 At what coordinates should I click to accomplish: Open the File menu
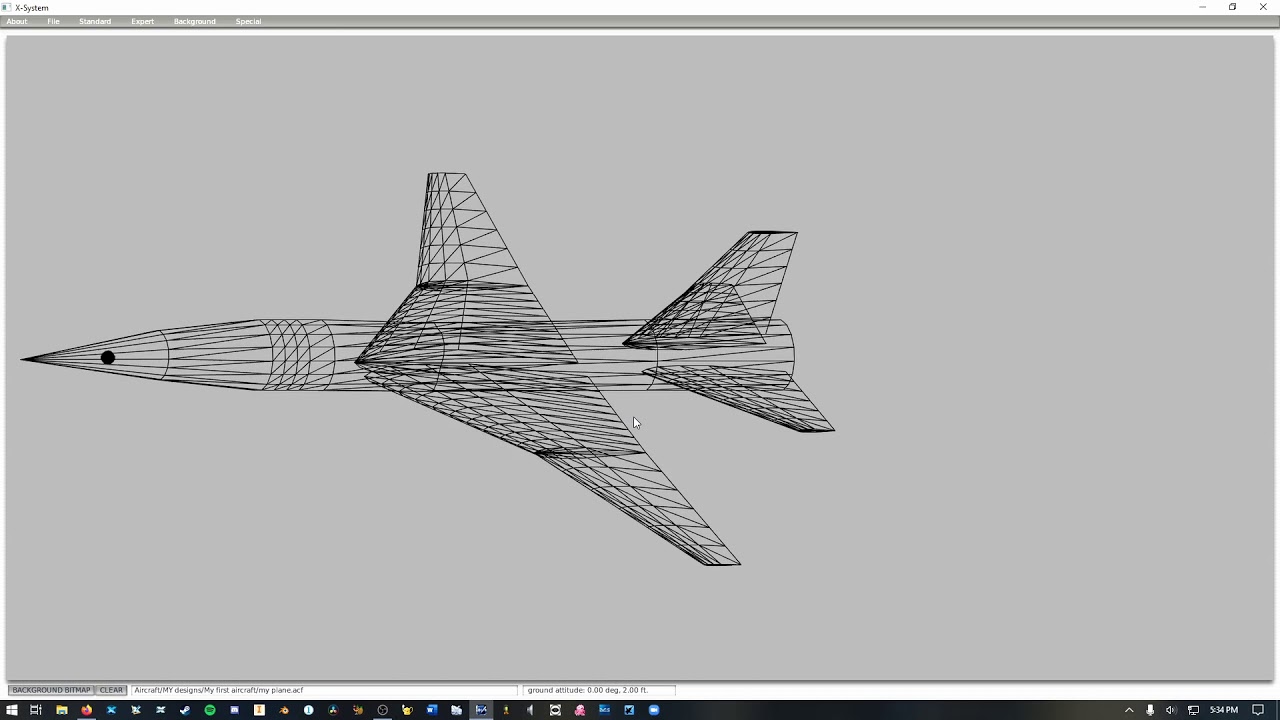click(53, 21)
